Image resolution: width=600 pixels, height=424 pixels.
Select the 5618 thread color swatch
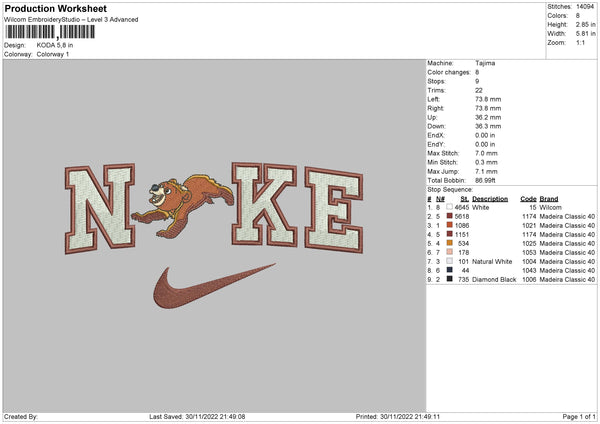[x=449, y=216]
